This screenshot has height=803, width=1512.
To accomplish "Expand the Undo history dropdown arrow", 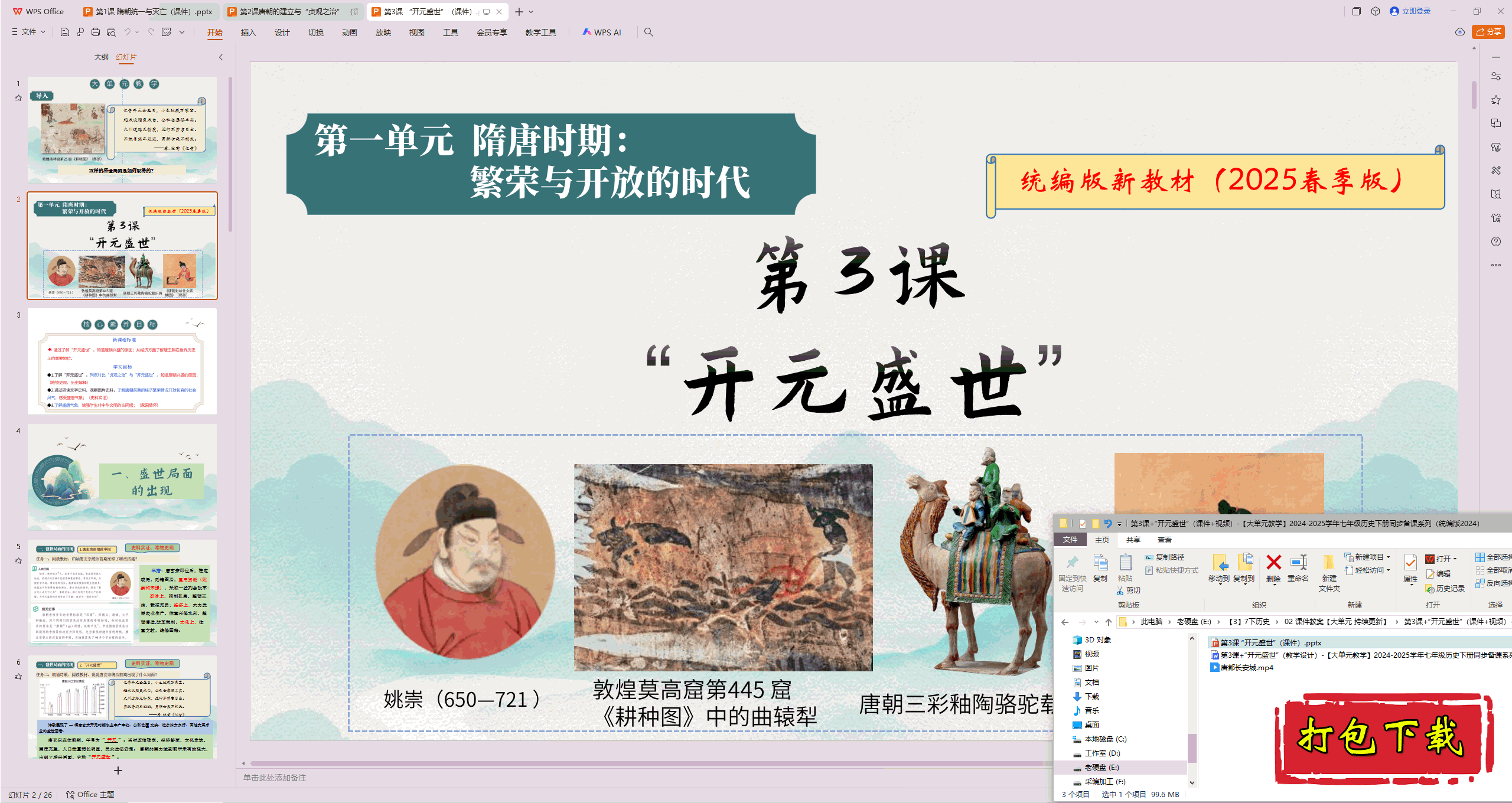I will coord(137,32).
